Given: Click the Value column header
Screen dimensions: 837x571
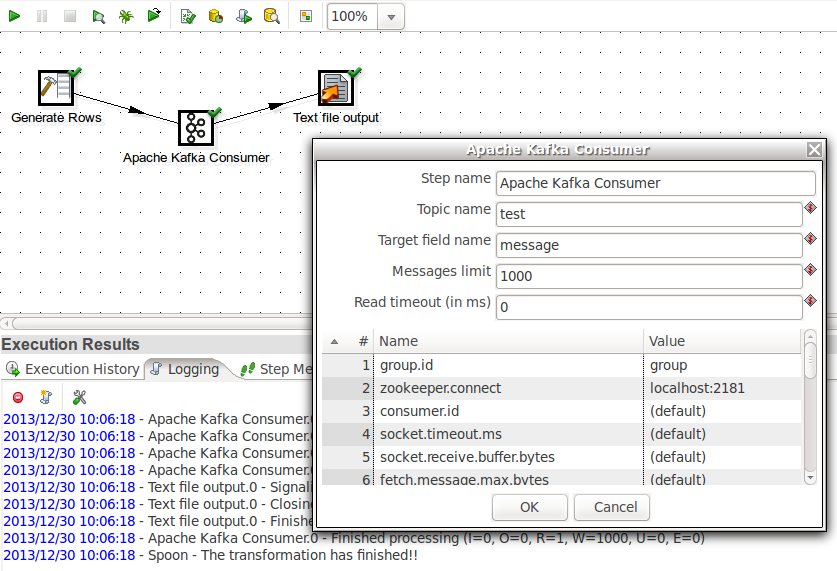Looking at the screenshot, I should 722,341.
